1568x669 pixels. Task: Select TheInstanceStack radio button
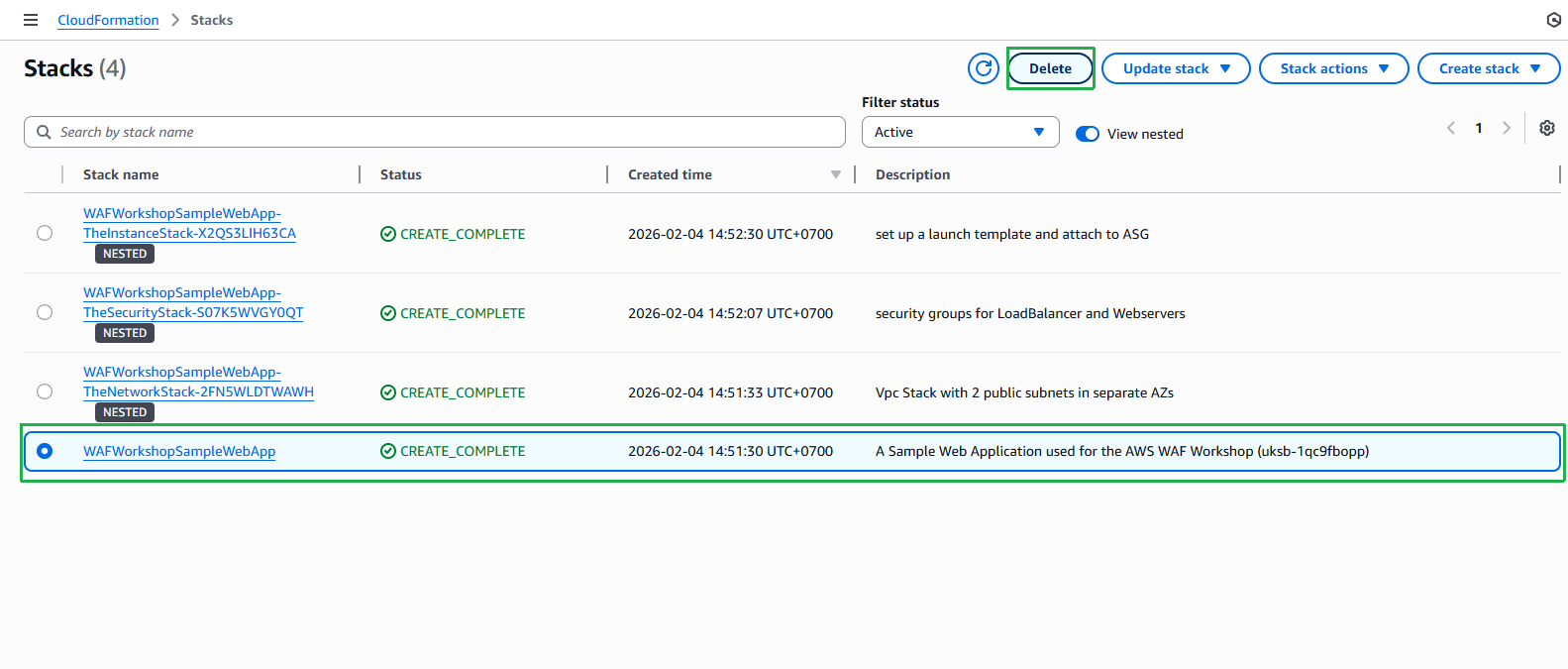click(x=45, y=233)
